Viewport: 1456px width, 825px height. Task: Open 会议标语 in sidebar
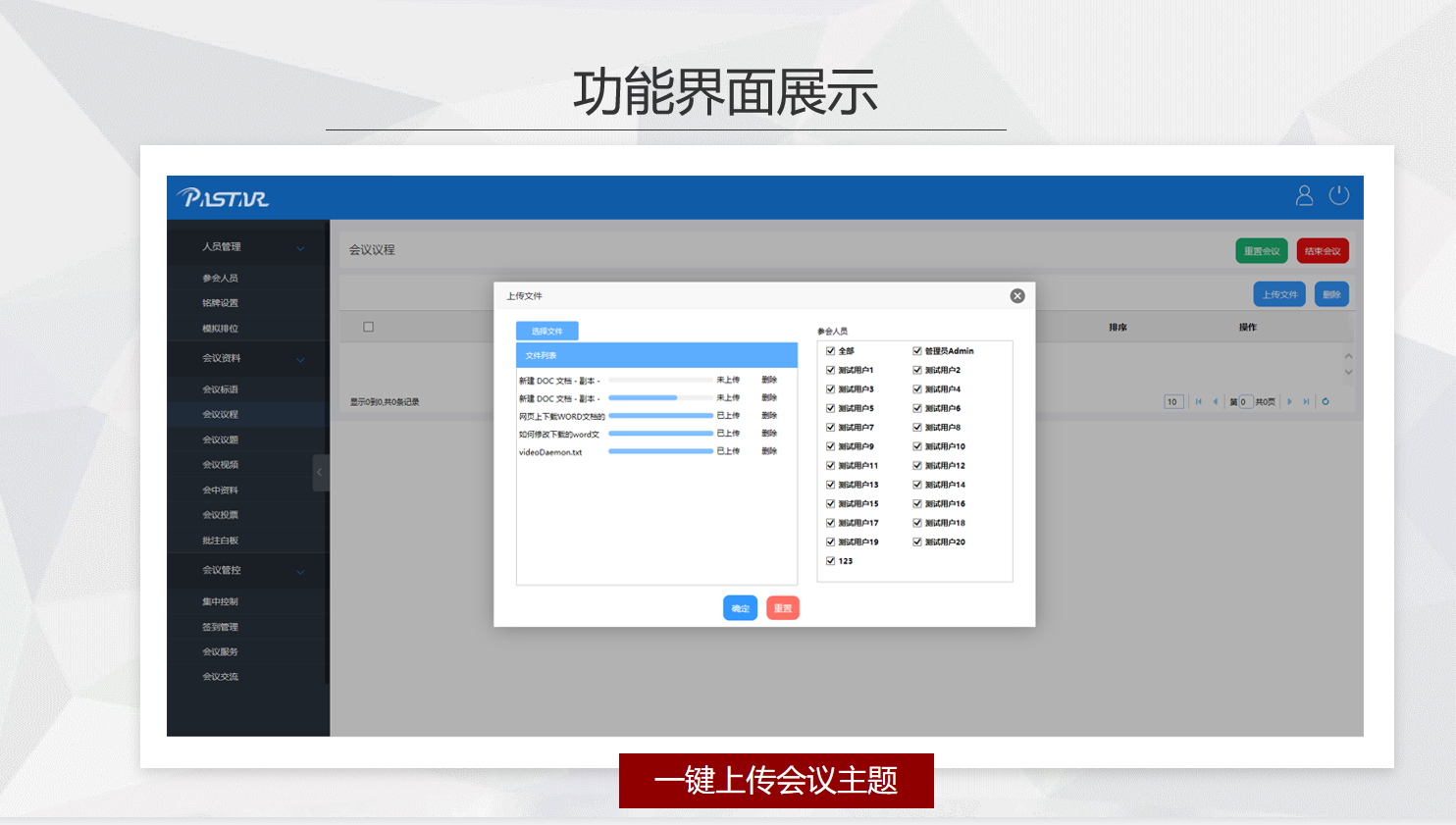pyautogui.click(x=221, y=389)
